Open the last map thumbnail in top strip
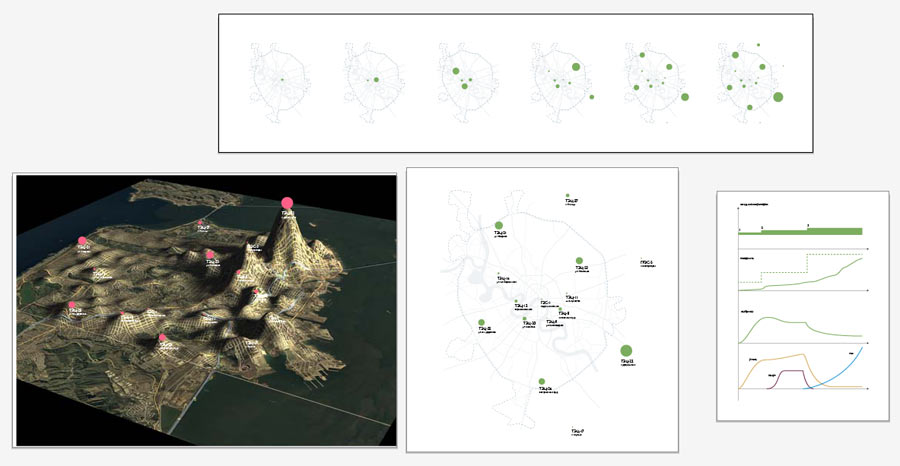The height and width of the screenshot is (466, 900). (750, 80)
